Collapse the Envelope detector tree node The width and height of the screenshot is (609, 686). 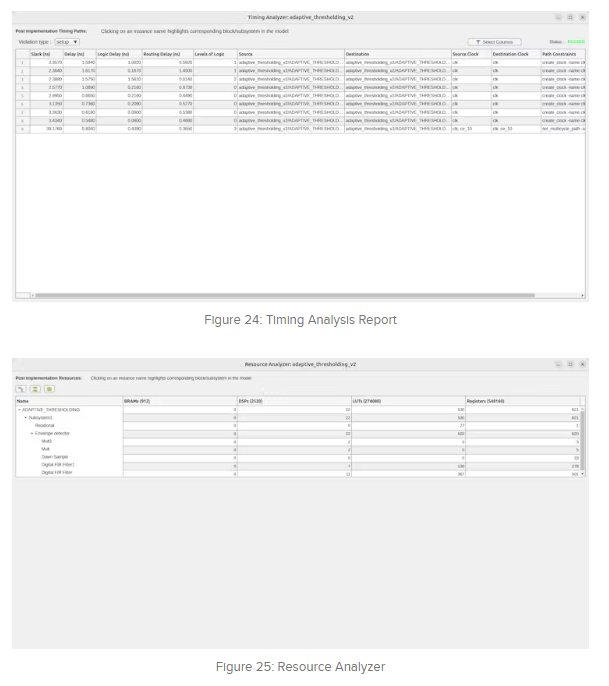pos(31,433)
